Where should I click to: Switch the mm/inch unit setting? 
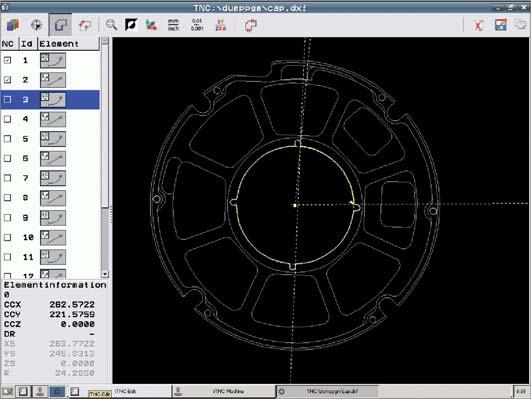[x=173, y=25]
